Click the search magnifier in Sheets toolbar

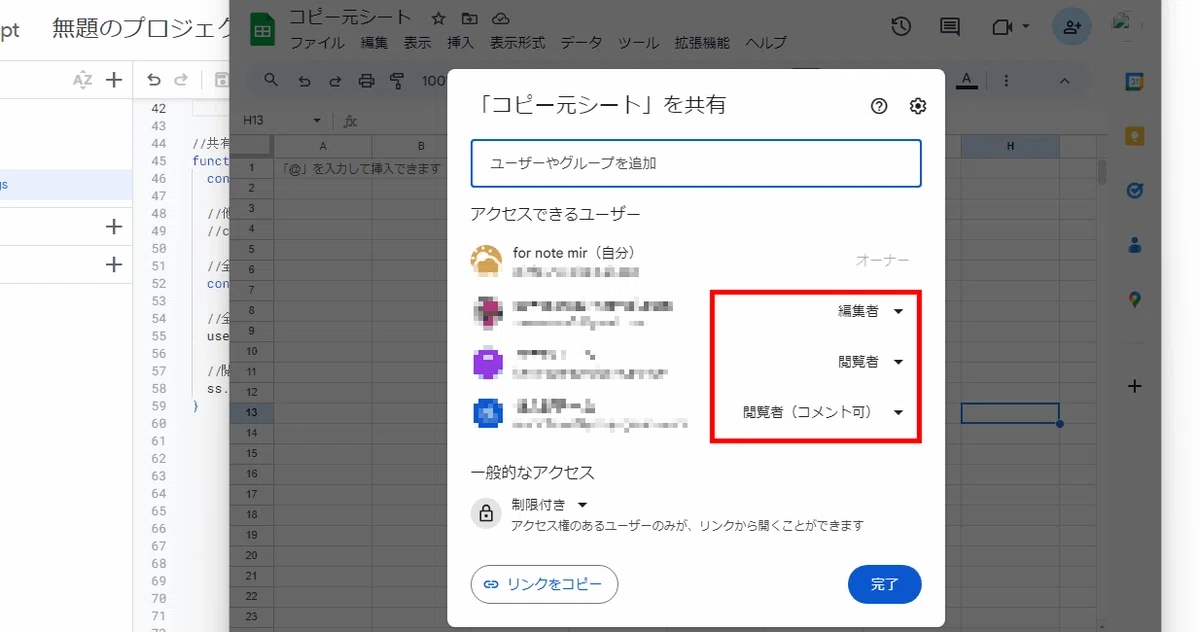coord(271,80)
